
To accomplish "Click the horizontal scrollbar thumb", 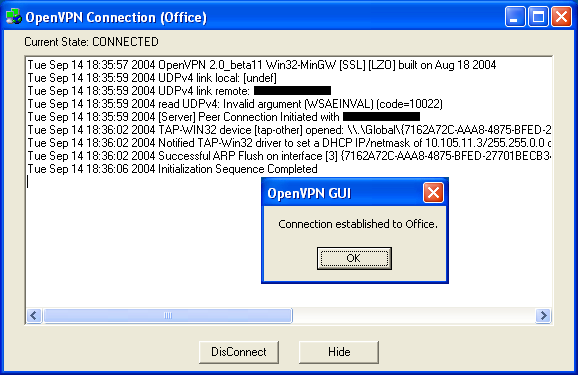I will [168, 316].
